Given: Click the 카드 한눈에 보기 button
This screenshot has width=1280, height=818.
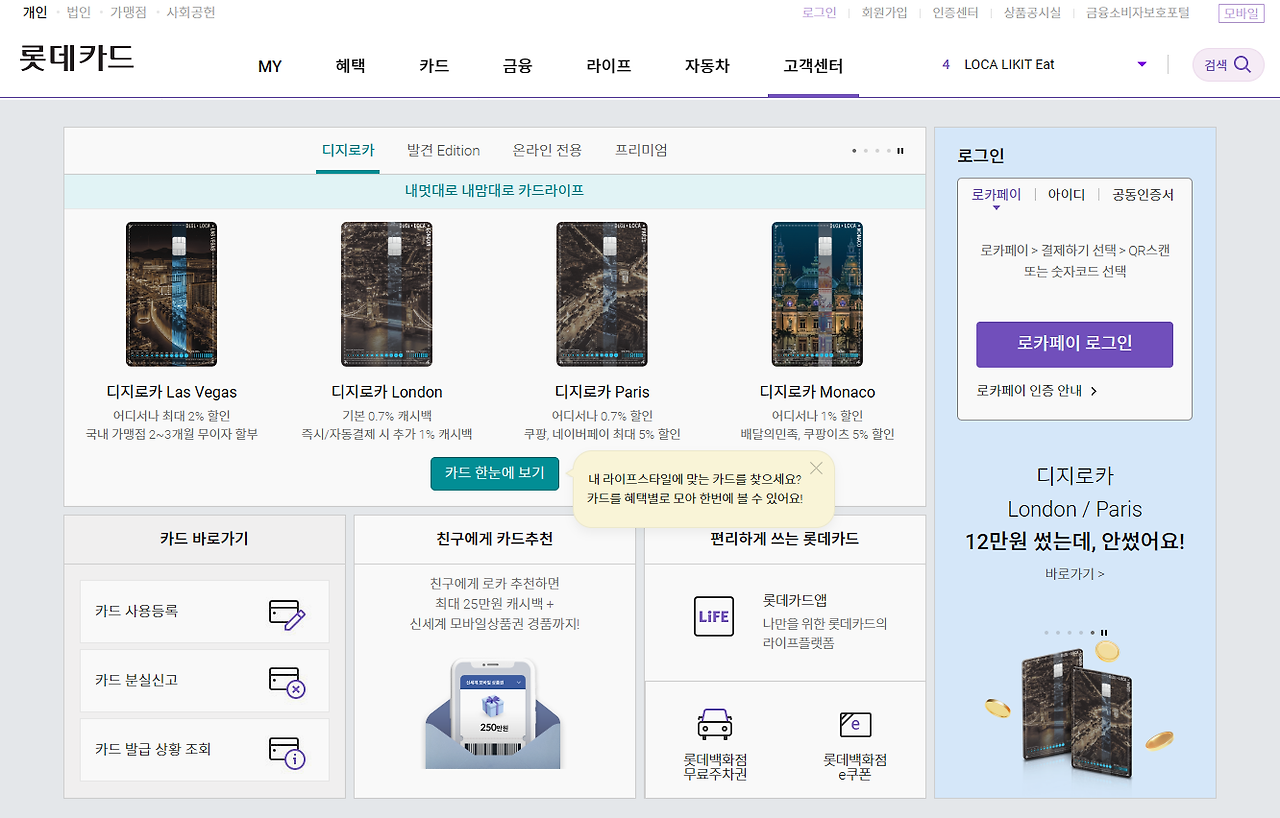Looking at the screenshot, I should pos(495,473).
